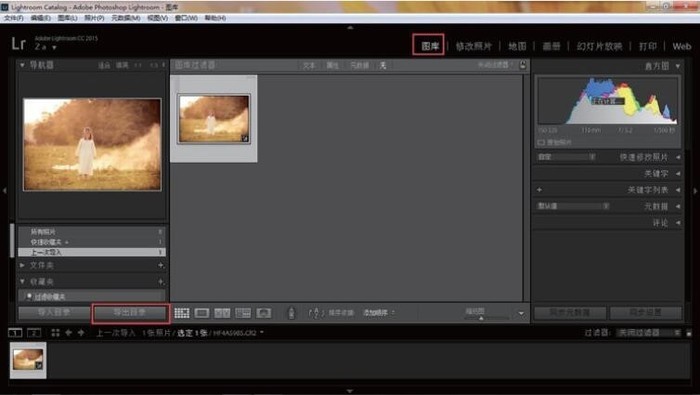This screenshot has height=395, width=700.
Task: Toggle second monitor display button
Action: [34, 333]
